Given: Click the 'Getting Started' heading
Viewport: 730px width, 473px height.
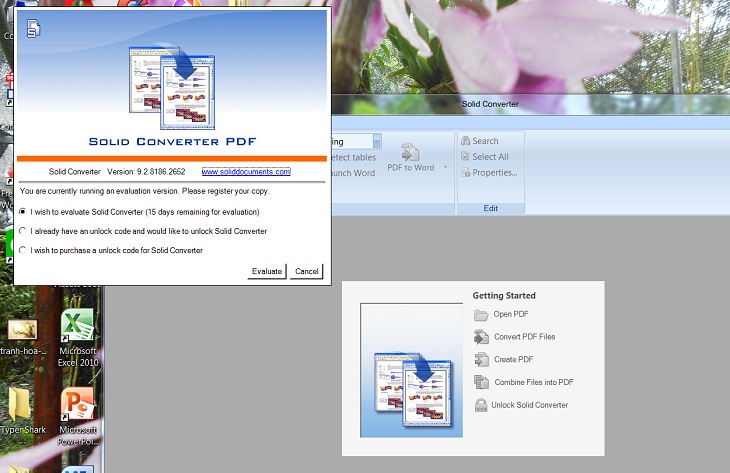Looking at the screenshot, I should click(504, 296).
